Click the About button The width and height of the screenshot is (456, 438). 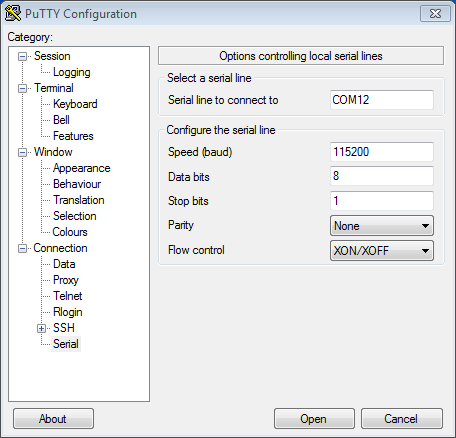[x=53, y=419]
